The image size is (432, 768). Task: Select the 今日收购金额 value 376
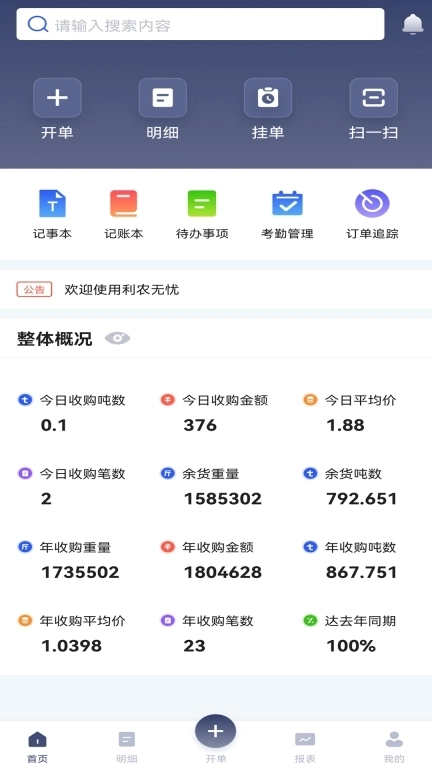tap(200, 425)
